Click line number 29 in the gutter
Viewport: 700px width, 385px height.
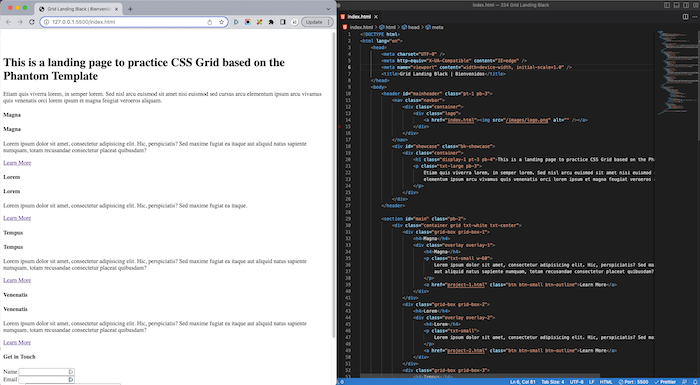click(x=348, y=218)
